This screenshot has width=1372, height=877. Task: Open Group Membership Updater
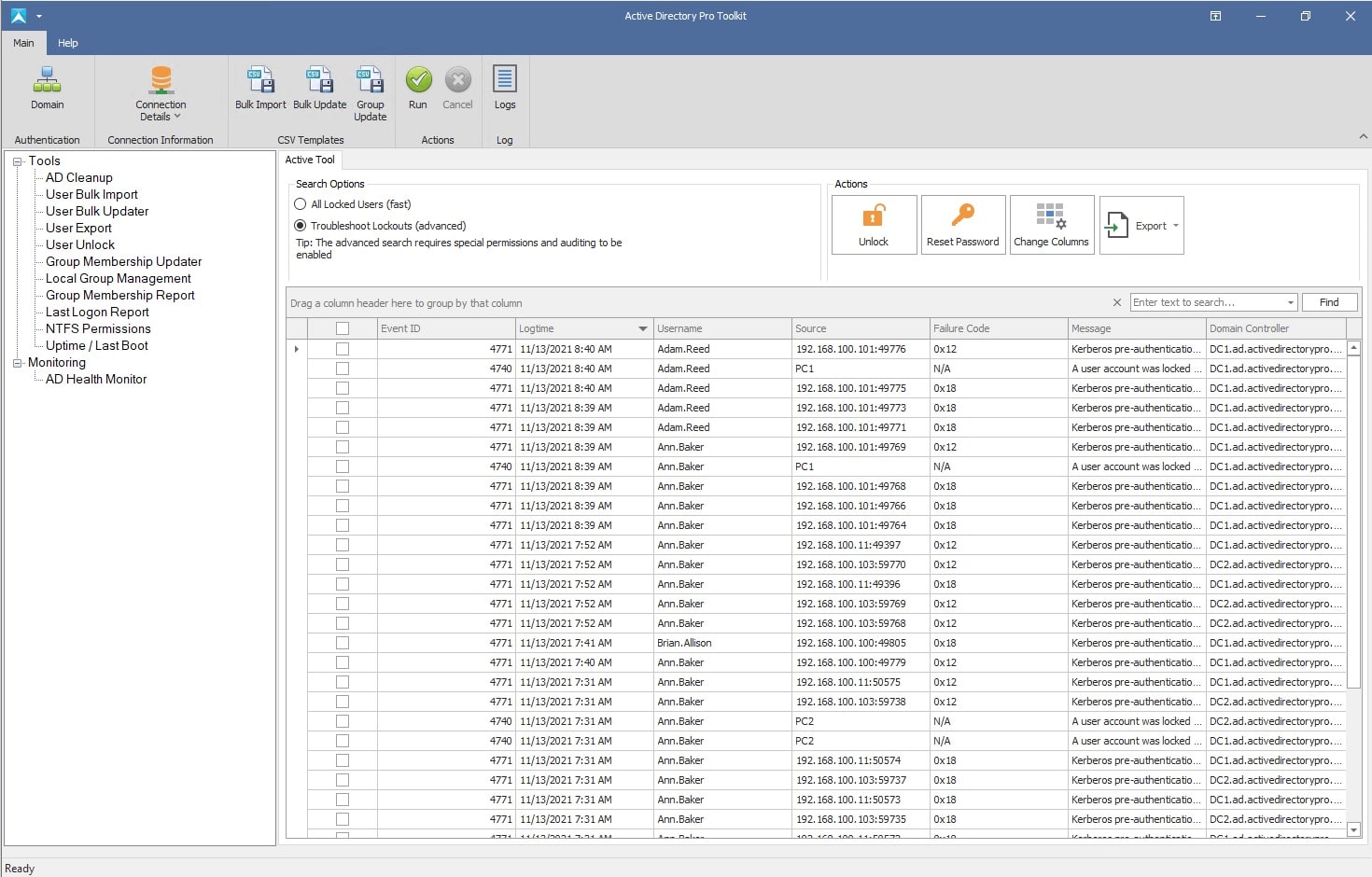(123, 261)
